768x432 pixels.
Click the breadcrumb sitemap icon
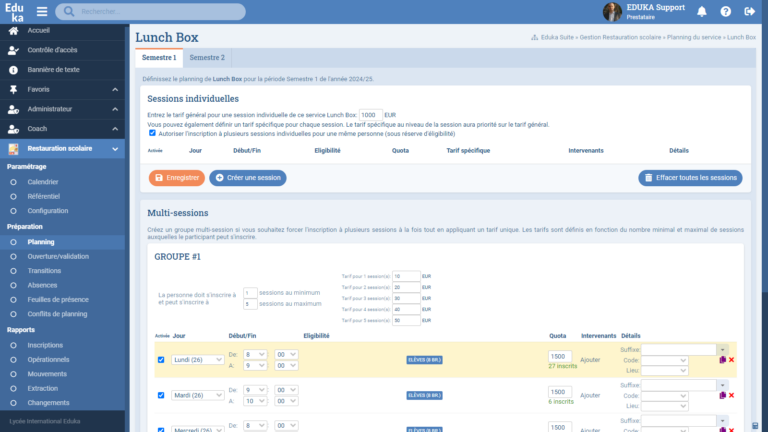click(x=534, y=37)
